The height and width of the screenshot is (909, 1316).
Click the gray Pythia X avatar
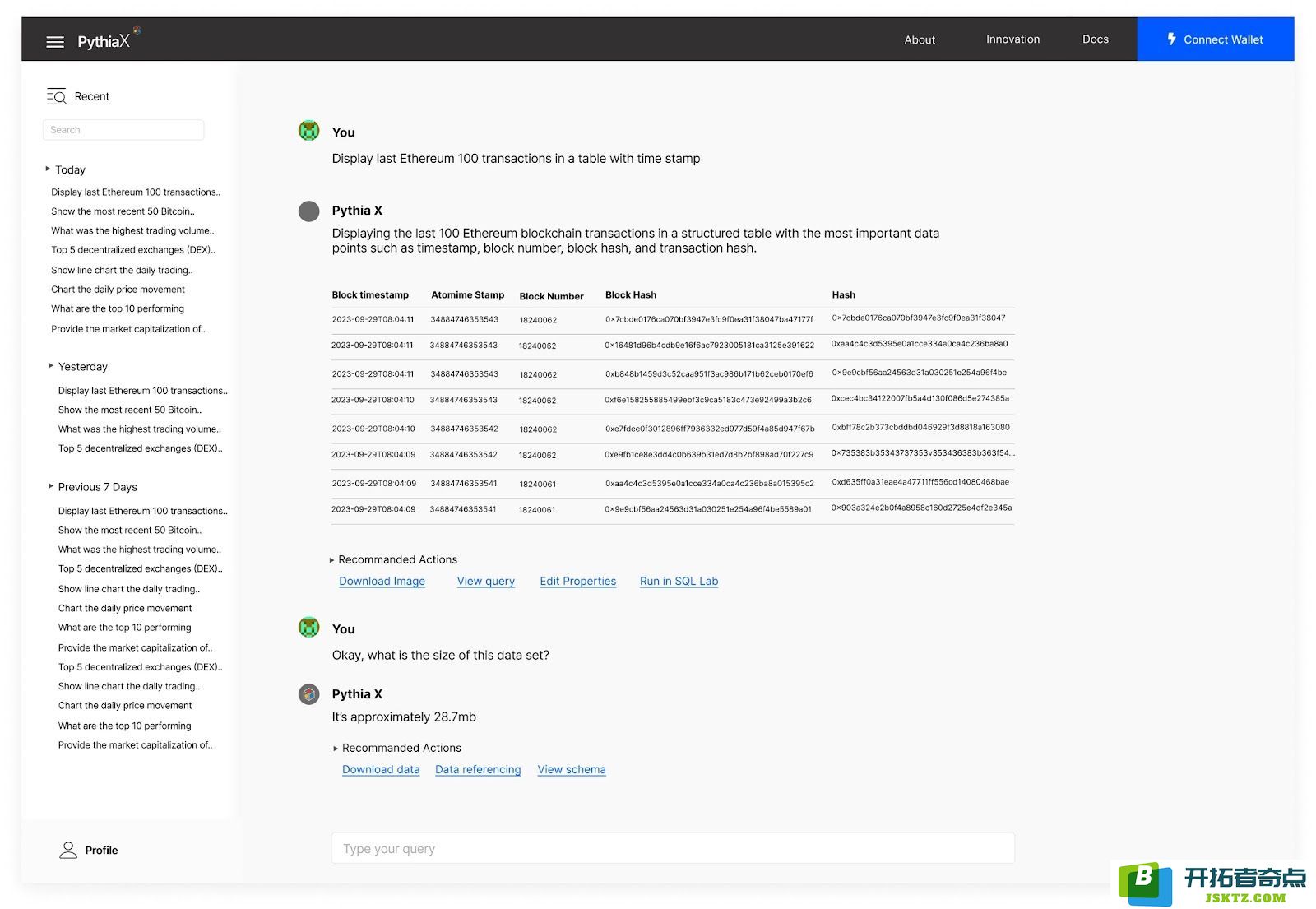click(308, 211)
